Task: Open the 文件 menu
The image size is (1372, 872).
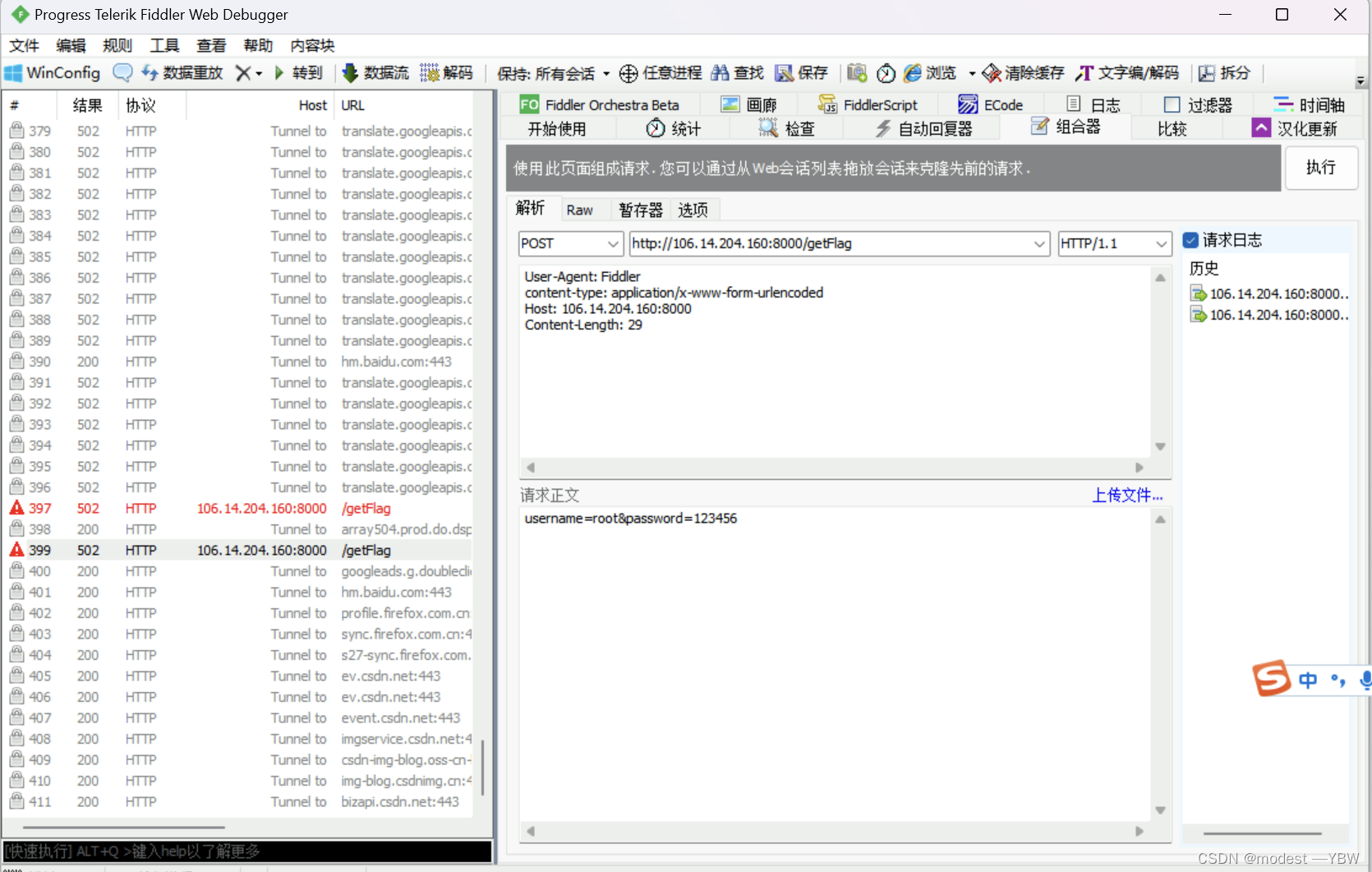Action: click(24, 46)
